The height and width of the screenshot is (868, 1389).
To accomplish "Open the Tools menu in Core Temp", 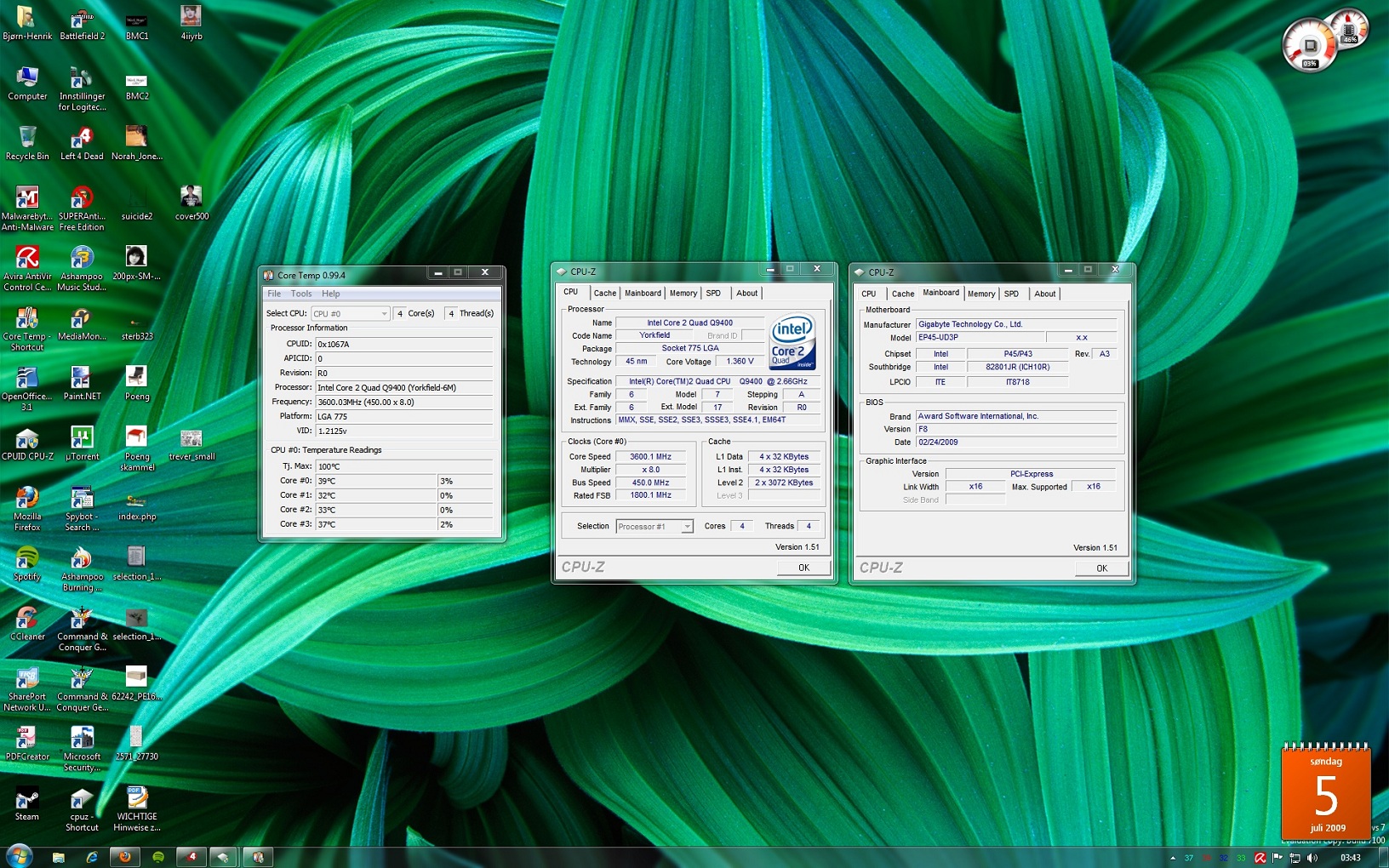I will click(301, 294).
